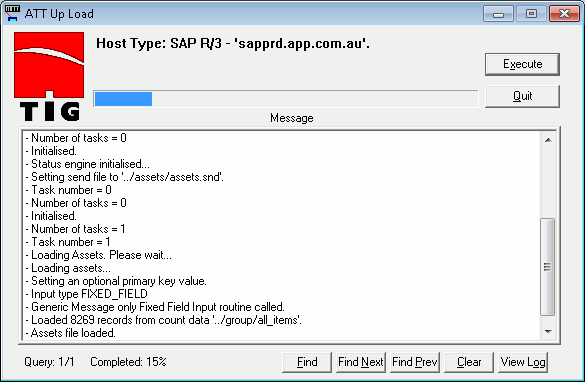Screen dimensions: 585x382
Task: Click the red TIG logo image
Action: 49,76
